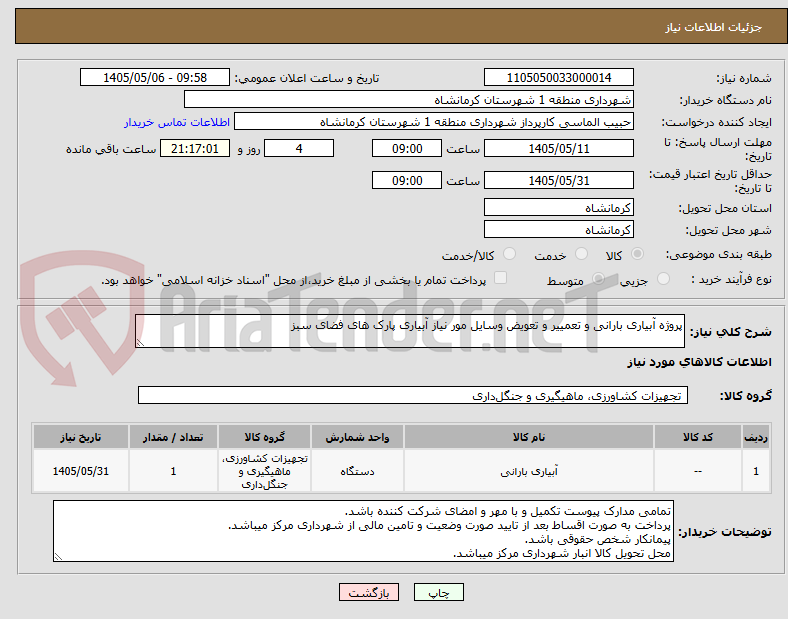Image resolution: width=788 pixels, height=619 pixels.
Task: Click the بازگشت back button
Action: pyautogui.click(x=369, y=592)
